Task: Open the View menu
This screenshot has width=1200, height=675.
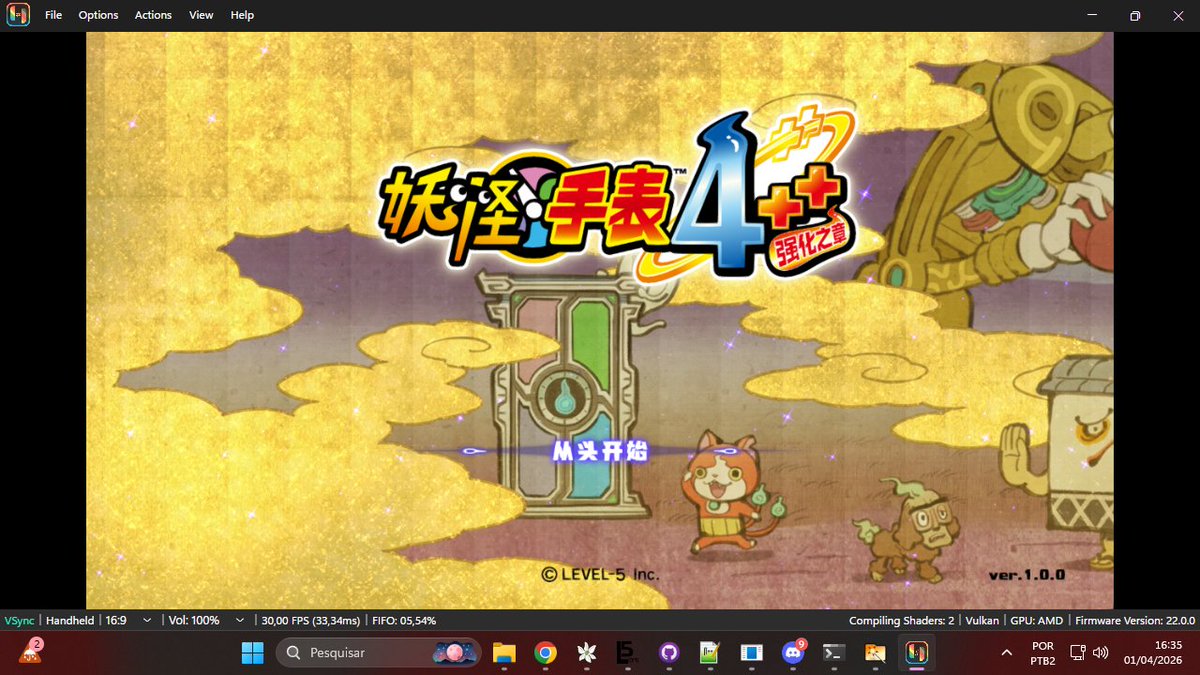Action: click(201, 15)
